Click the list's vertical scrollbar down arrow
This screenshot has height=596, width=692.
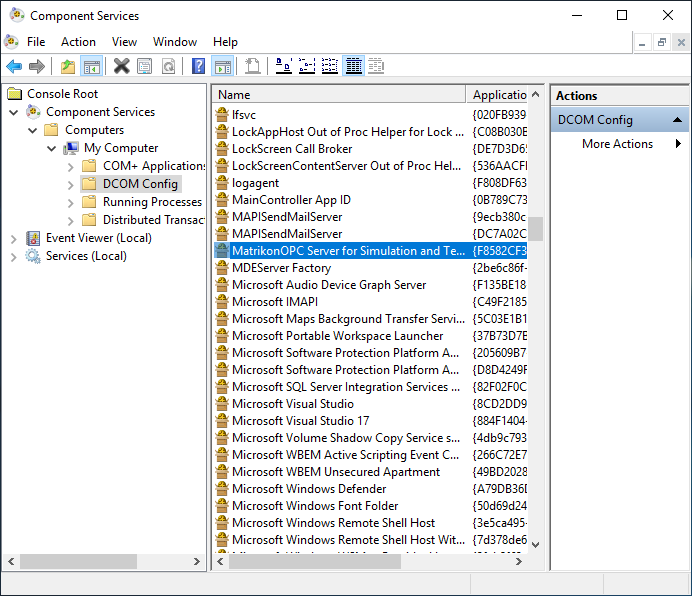click(535, 545)
